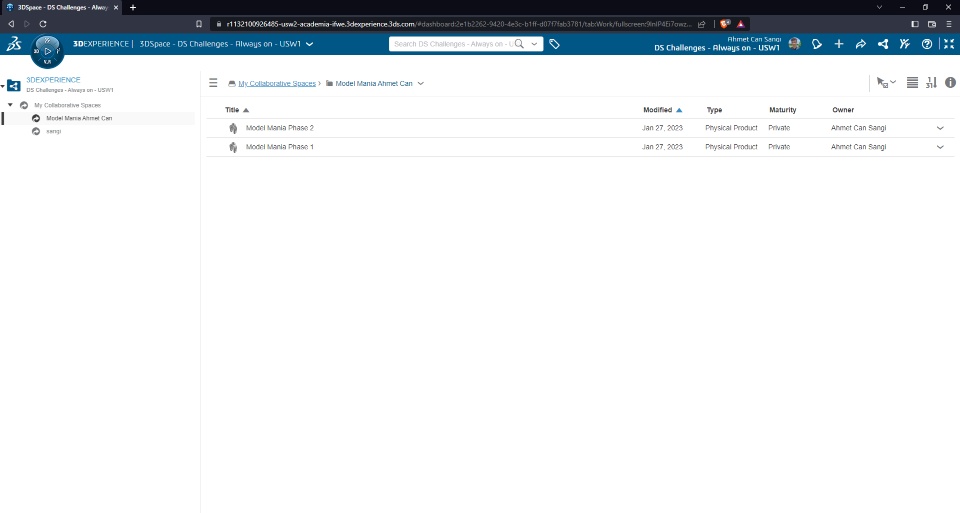The image size is (960, 513).
Task: Click the Maturity column header
Action: (x=782, y=110)
